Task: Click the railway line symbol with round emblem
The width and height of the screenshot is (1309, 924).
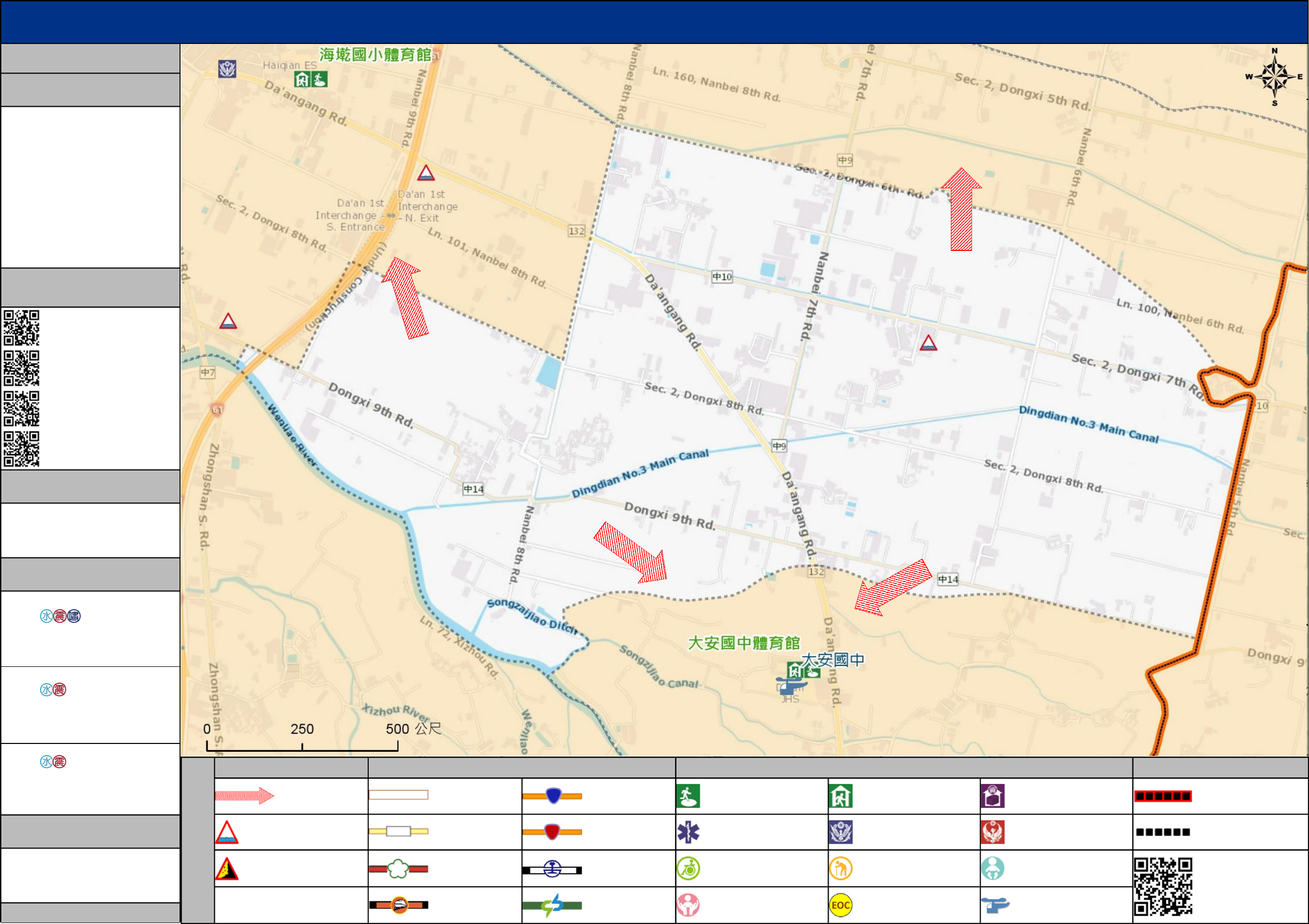Action: coord(552,869)
